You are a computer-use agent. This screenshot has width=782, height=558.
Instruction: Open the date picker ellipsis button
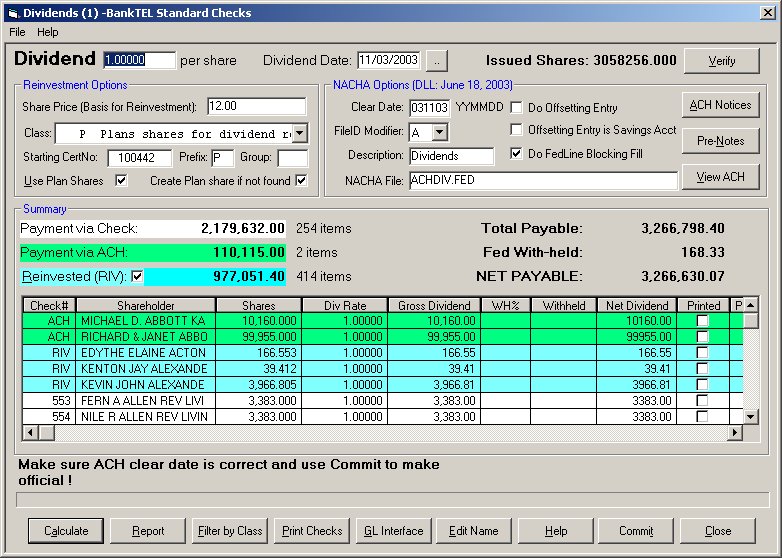coord(439,60)
